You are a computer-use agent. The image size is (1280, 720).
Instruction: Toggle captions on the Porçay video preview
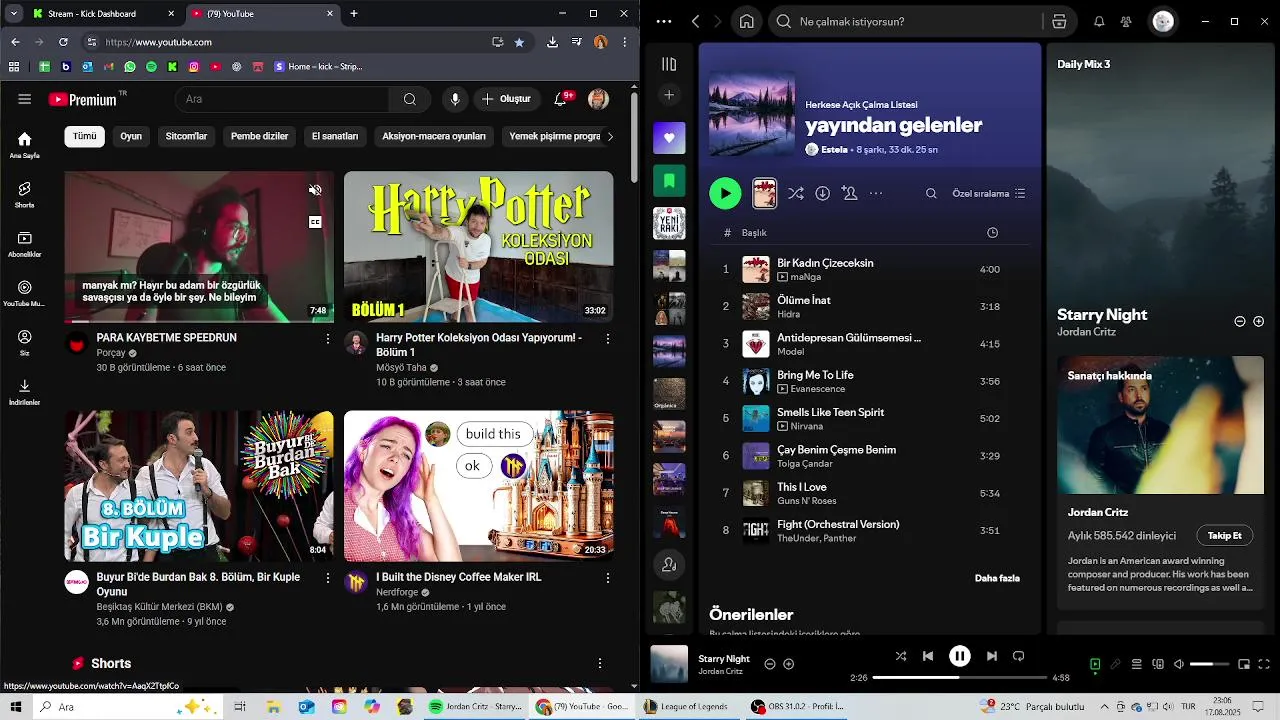tap(315, 222)
